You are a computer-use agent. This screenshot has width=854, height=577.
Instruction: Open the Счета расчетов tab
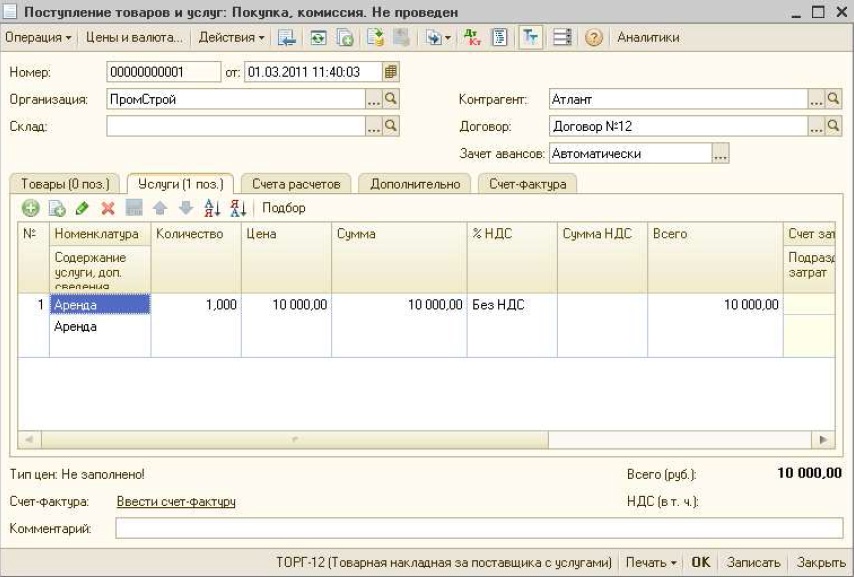[295, 184]
